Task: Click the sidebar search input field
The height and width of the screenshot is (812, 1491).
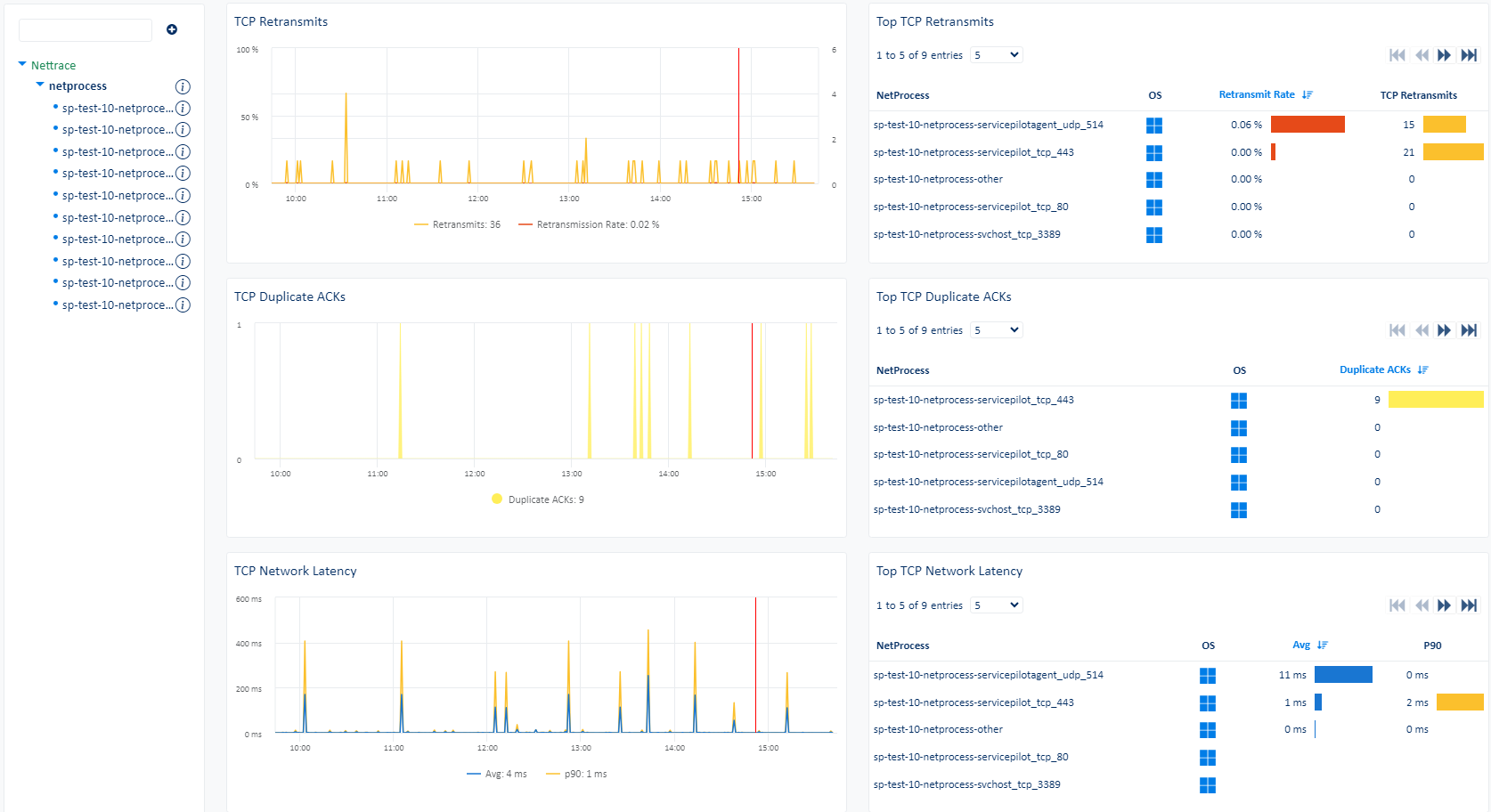Action: tap(86, 30)
